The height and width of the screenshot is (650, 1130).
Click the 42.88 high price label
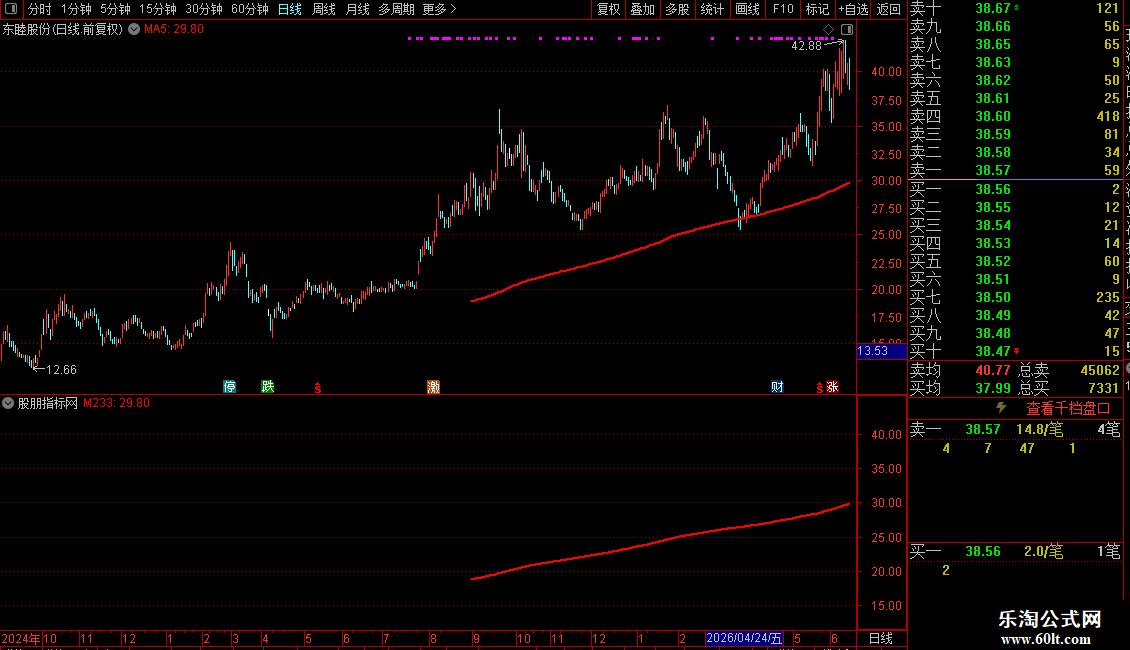click(x=806, y=46)
